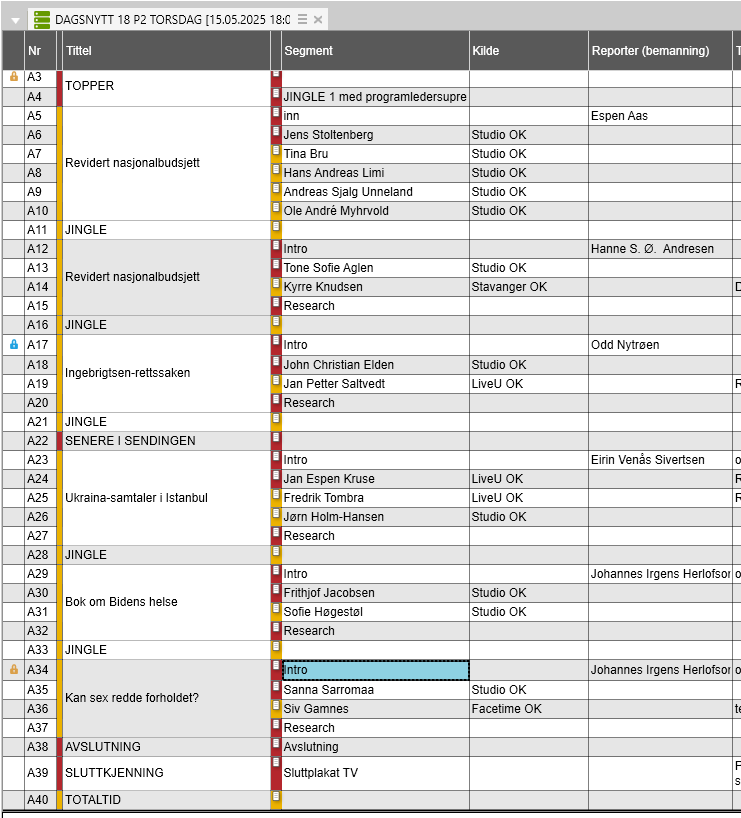The image size is (741, 818).
Task: Click the script icon for Sanna Sarromaa
Action: point(277,686)
